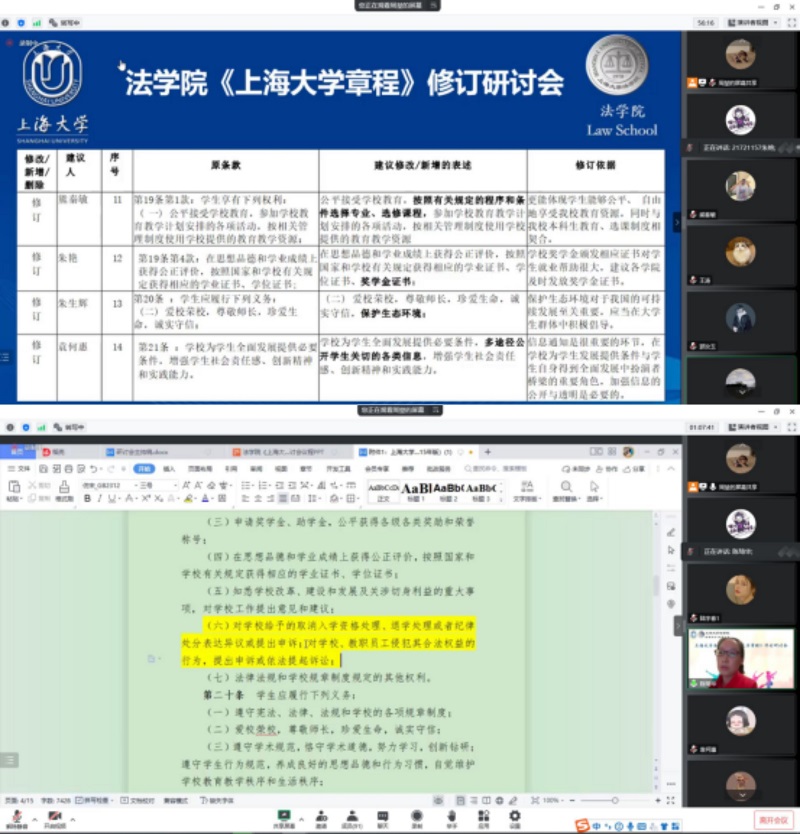
Task: Click the Format Painter button
Action: tap(63, 492)
